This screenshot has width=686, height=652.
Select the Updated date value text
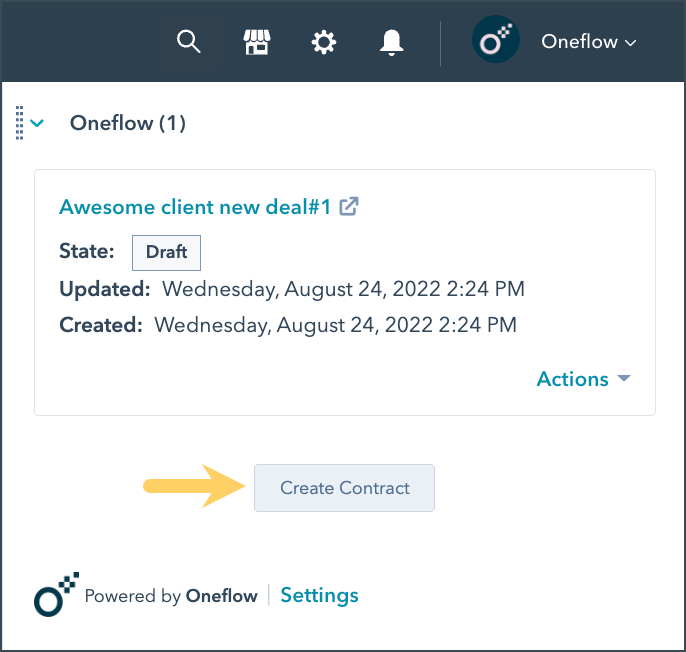343,289
